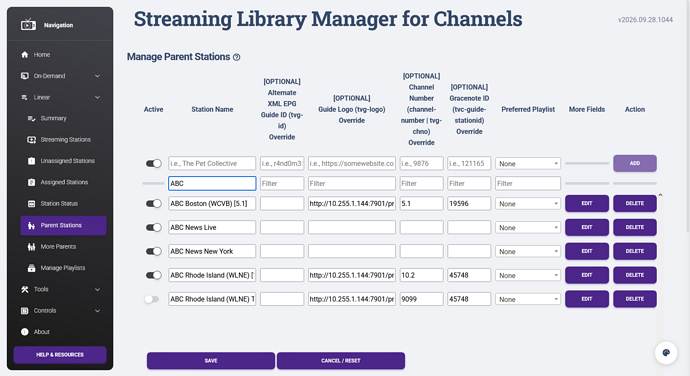Disable ABC News New York active switch
This screenshot has width=690, height=376.
pos(154,251)
